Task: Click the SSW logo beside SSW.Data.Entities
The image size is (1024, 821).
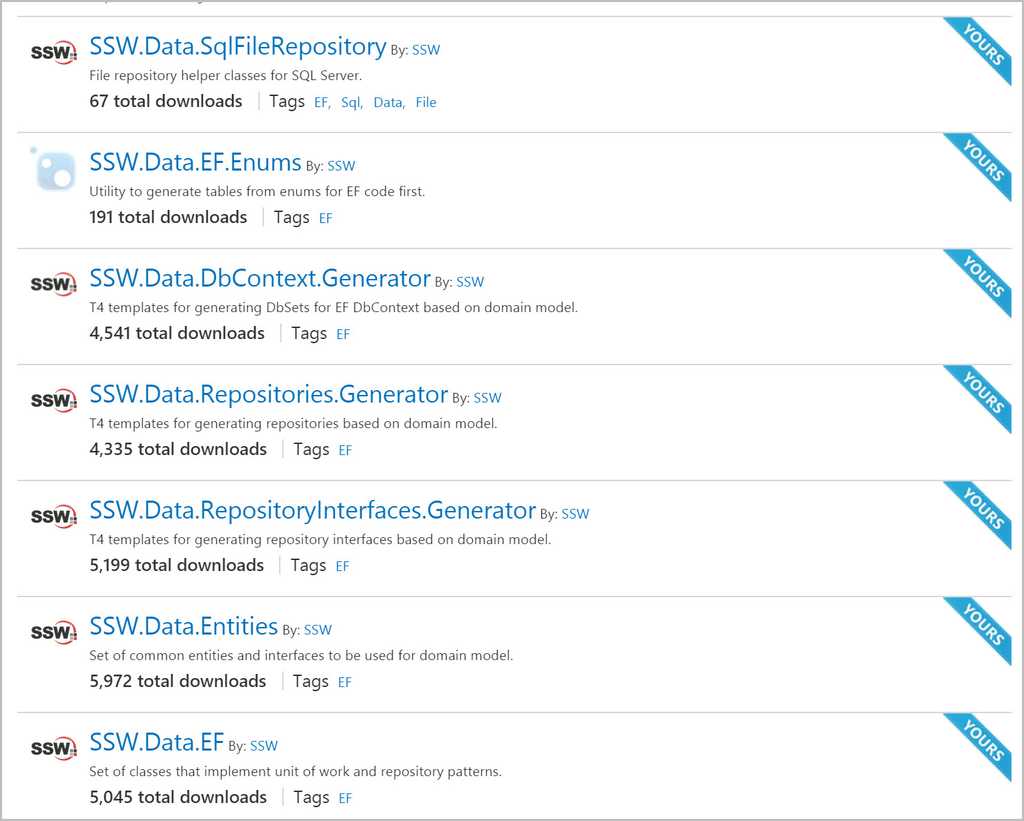Action: point(54,633)
